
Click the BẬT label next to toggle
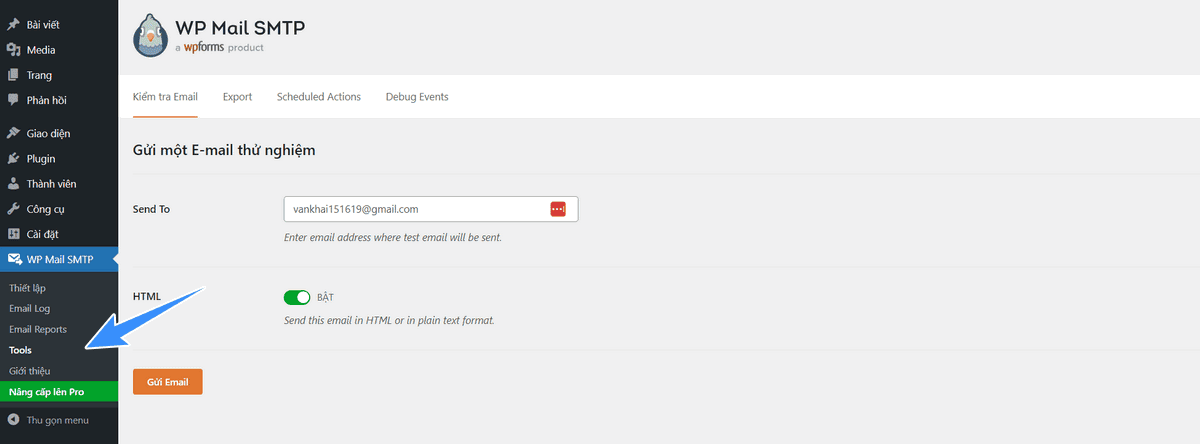(326, 297)
